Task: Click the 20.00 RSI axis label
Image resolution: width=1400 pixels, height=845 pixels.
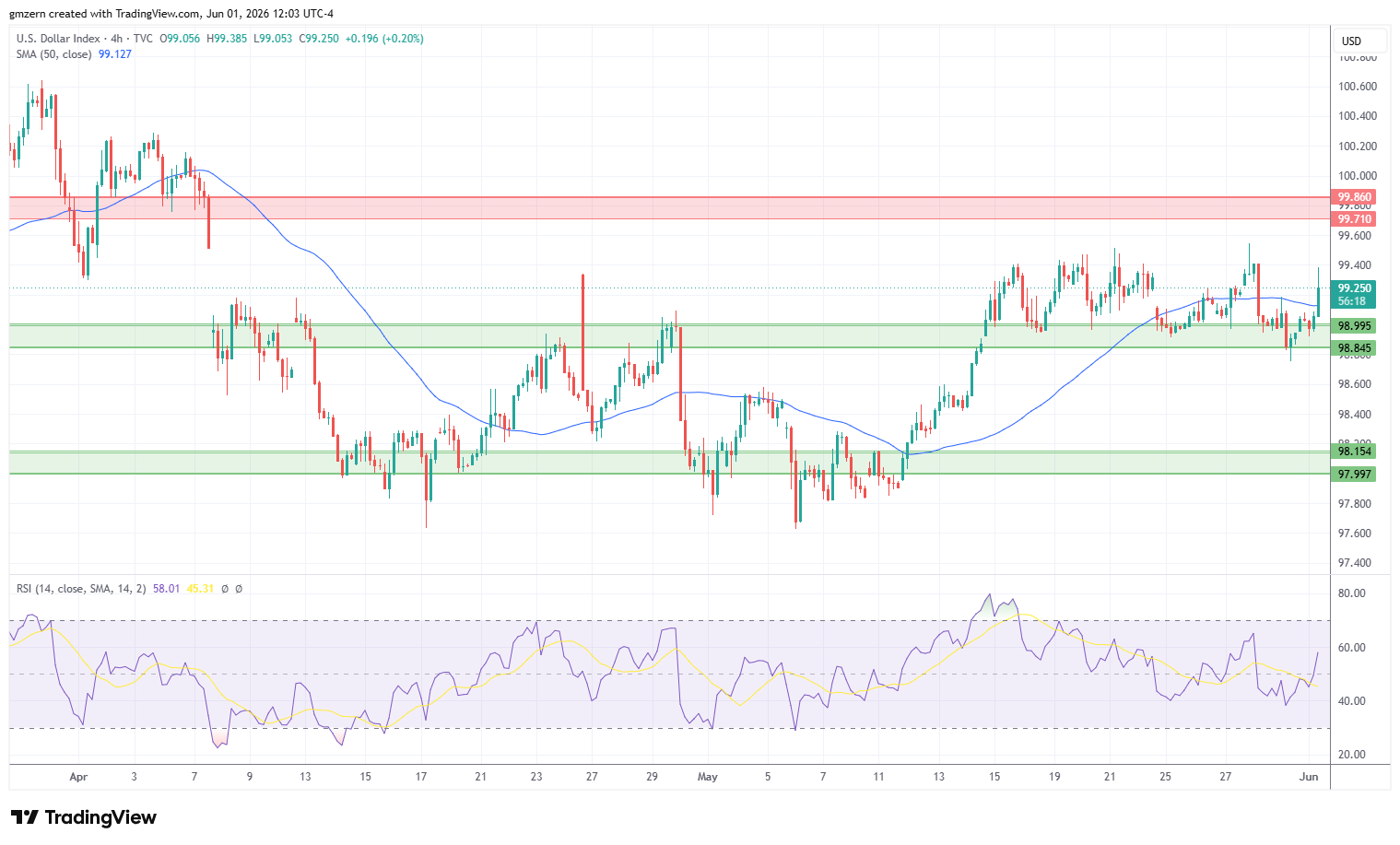Action: click(1352, 755)
